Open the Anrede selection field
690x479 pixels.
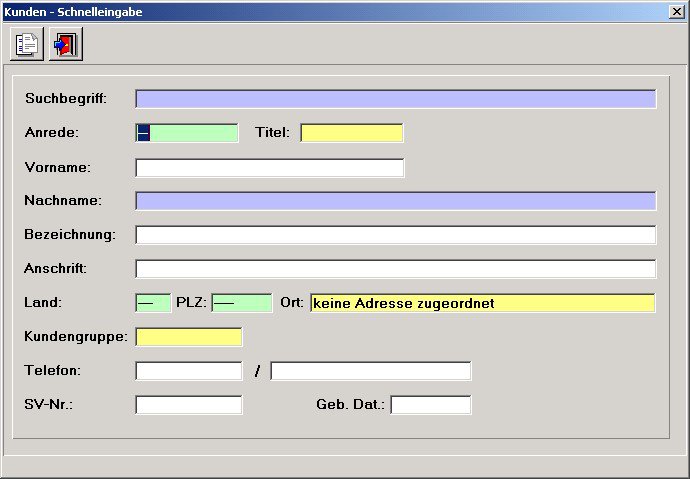[187, 133]
